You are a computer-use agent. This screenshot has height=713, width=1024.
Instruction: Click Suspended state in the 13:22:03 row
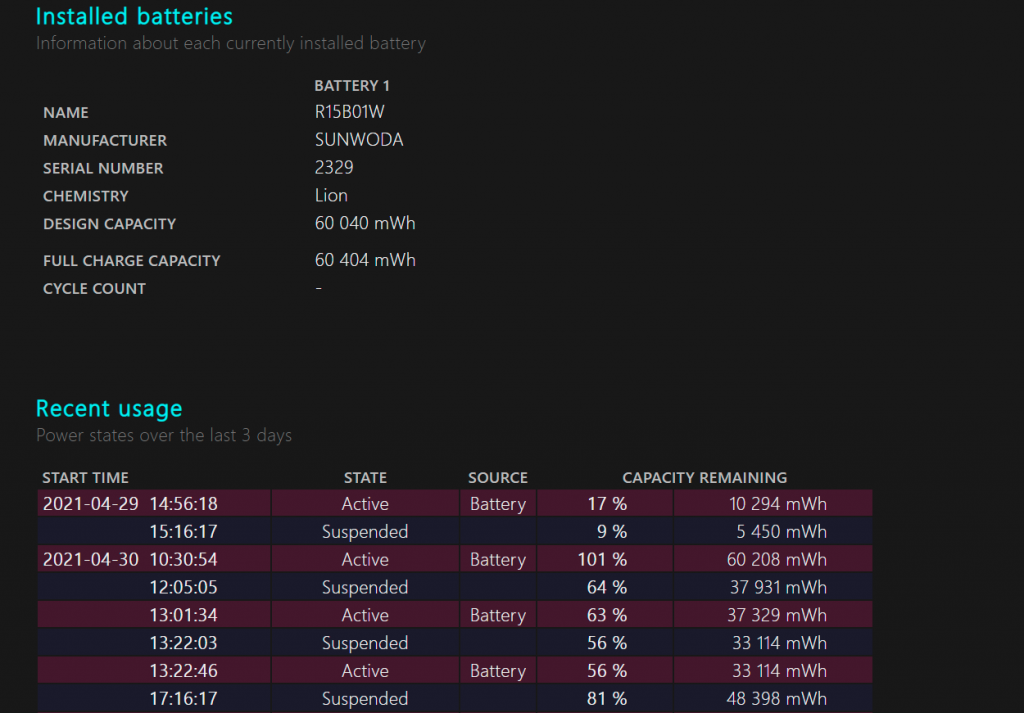[365, 643]
